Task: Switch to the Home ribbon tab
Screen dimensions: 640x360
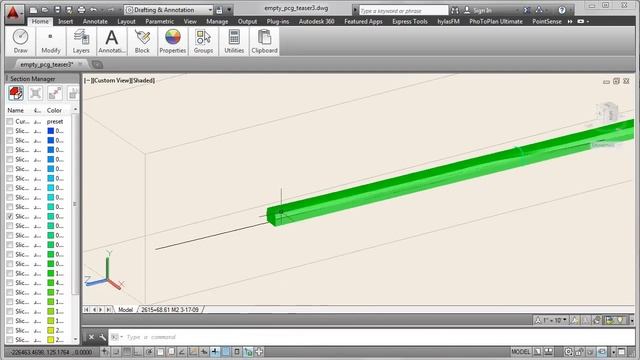Action: pos(40,21)
